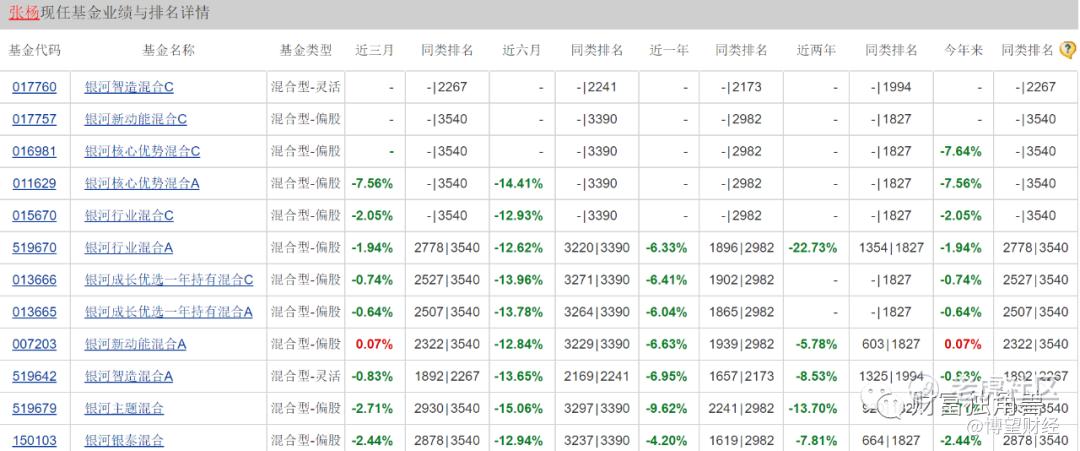
Task: Click the red 0.07% 近三月 value
Action: [372, 344]
